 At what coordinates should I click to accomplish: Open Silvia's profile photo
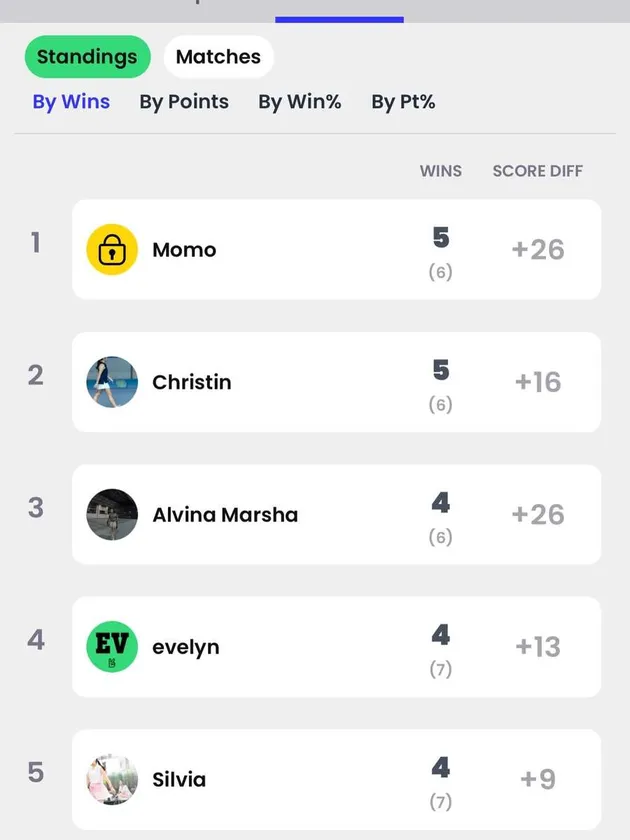pyautogui.click(x=112, y=779)
